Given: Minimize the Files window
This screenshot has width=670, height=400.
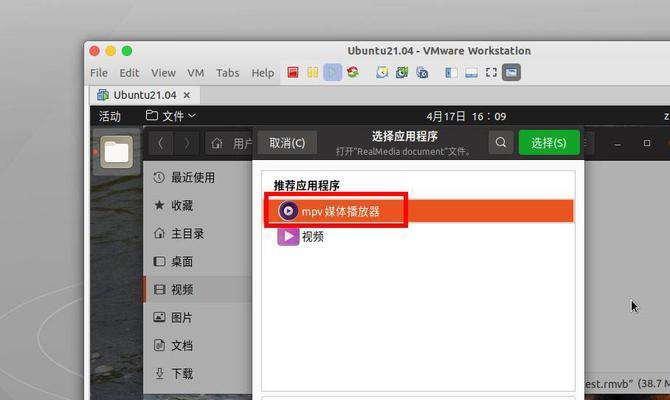Looking at the screenshot, I should 617,144.
